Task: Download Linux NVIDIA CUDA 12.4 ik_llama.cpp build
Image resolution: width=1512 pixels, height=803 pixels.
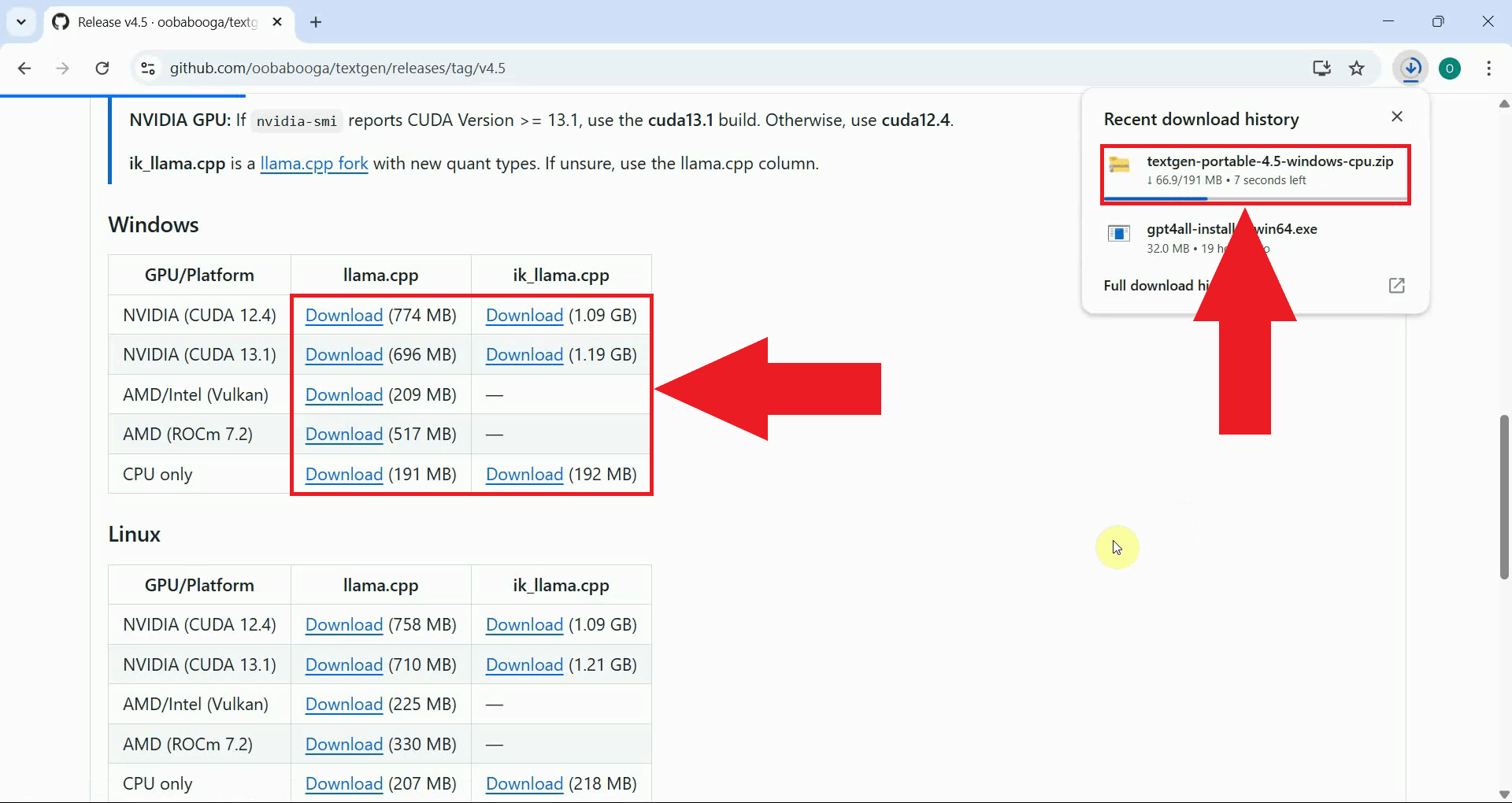Action: tap(524, 625)
